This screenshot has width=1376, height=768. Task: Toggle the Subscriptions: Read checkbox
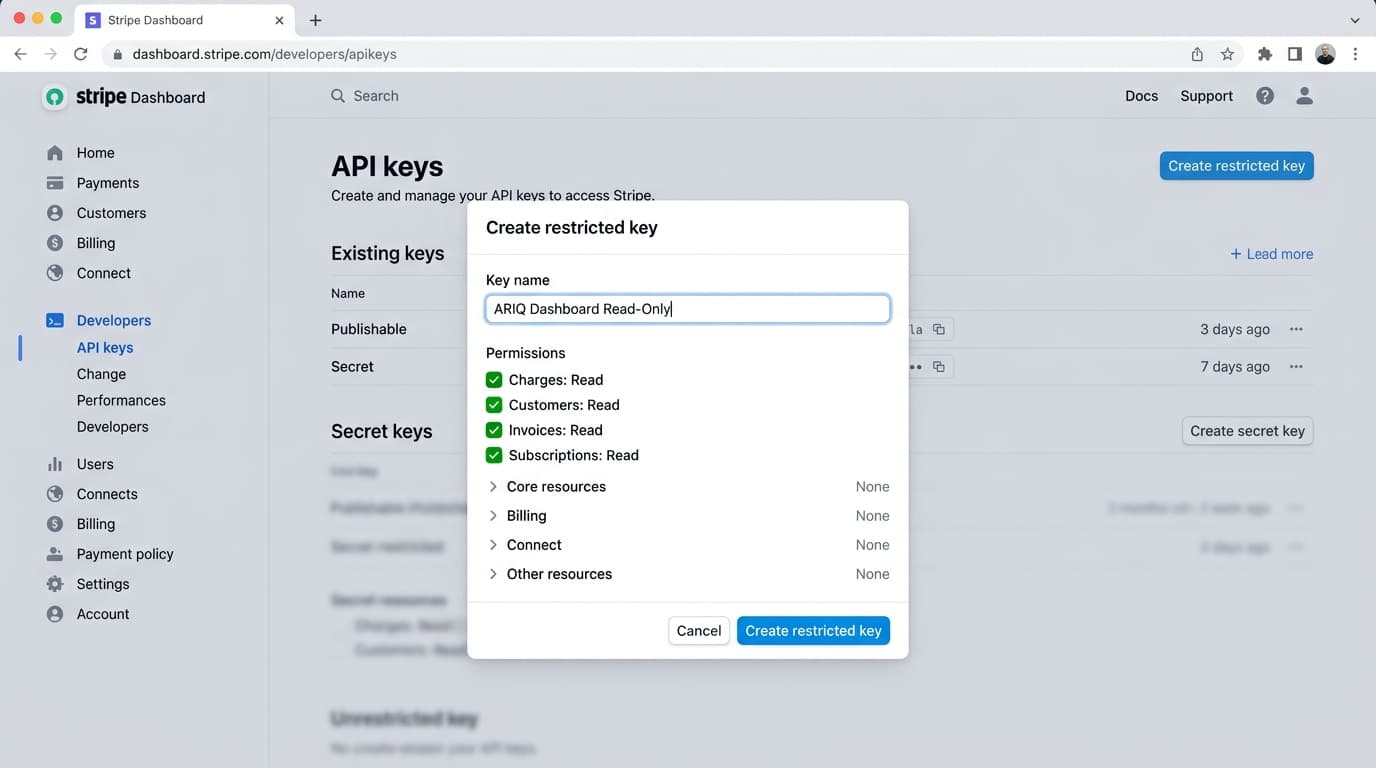494,455
